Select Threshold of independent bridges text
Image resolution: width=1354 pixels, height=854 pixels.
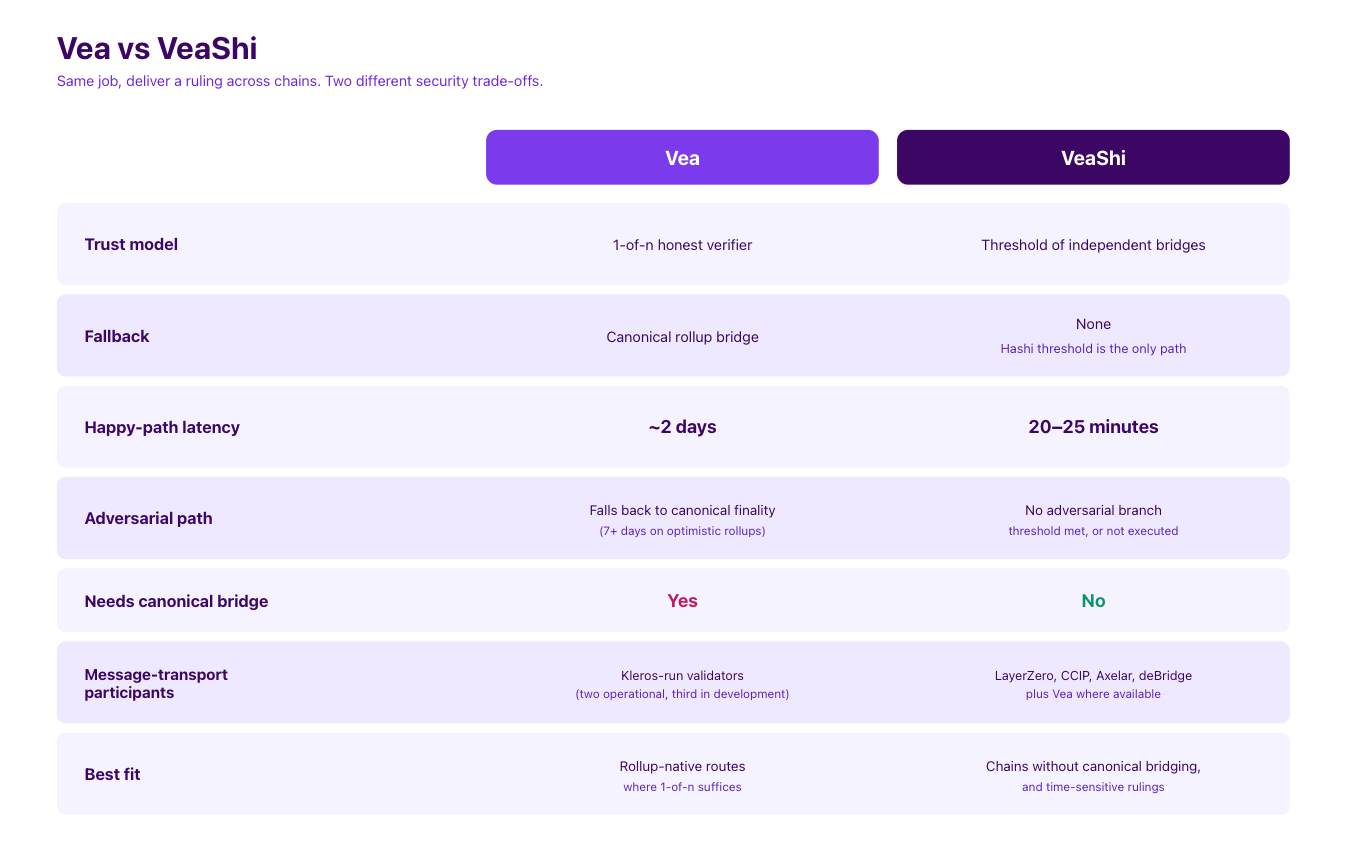tap(1093, 245)
